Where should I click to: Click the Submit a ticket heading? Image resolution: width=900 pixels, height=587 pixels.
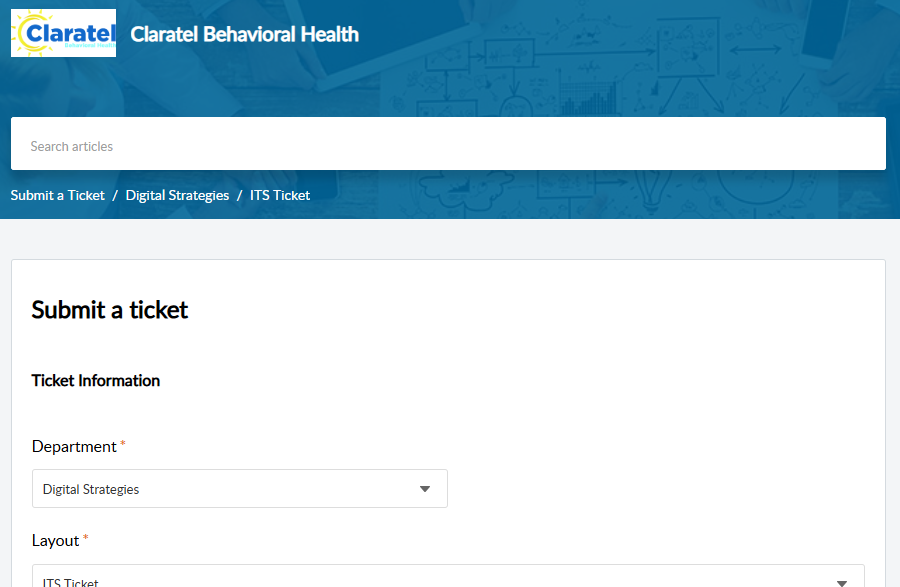click(x=110, y=310)
